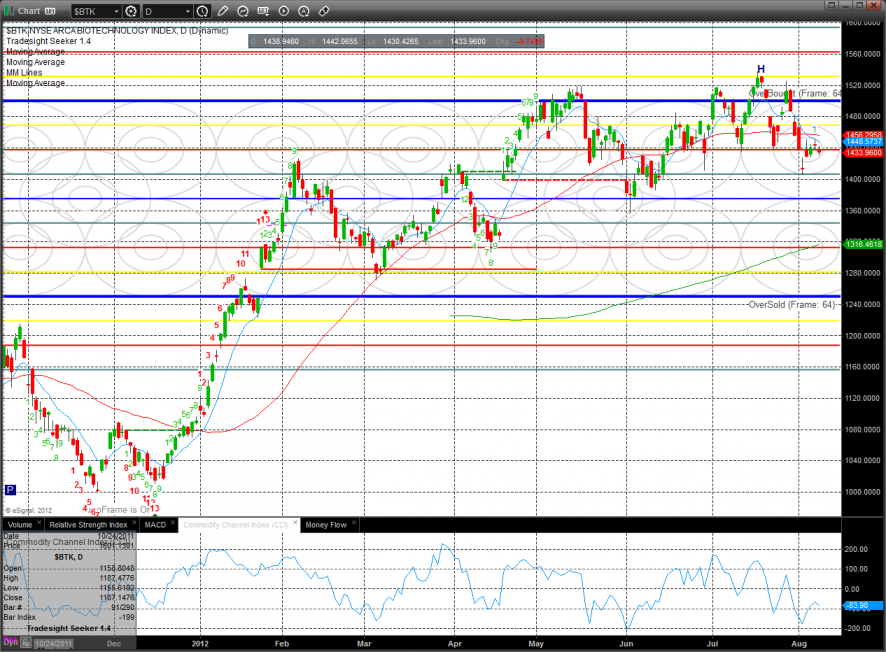Viewport: 886px width, 652px height.
Task: Expand the D interval dropdown
Action: pos(188,11)
